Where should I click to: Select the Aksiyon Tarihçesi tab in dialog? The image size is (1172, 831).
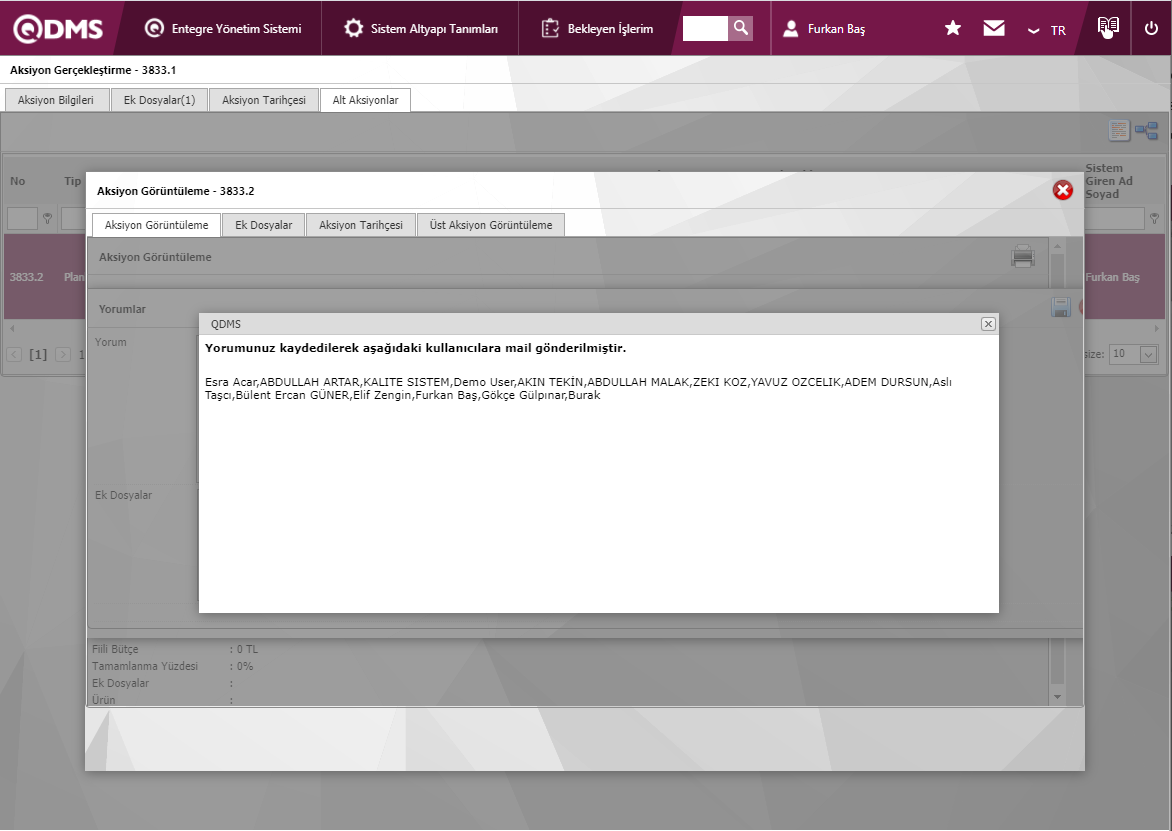point(361,225)
